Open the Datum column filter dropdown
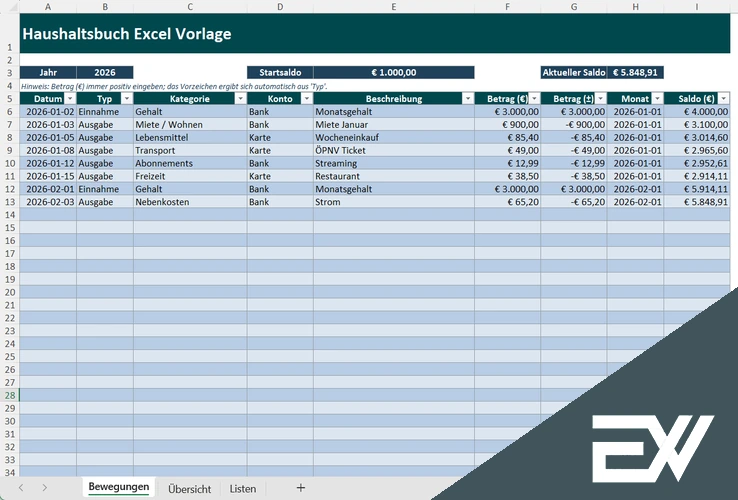738x500 pixels. click(x=70, y=98)
